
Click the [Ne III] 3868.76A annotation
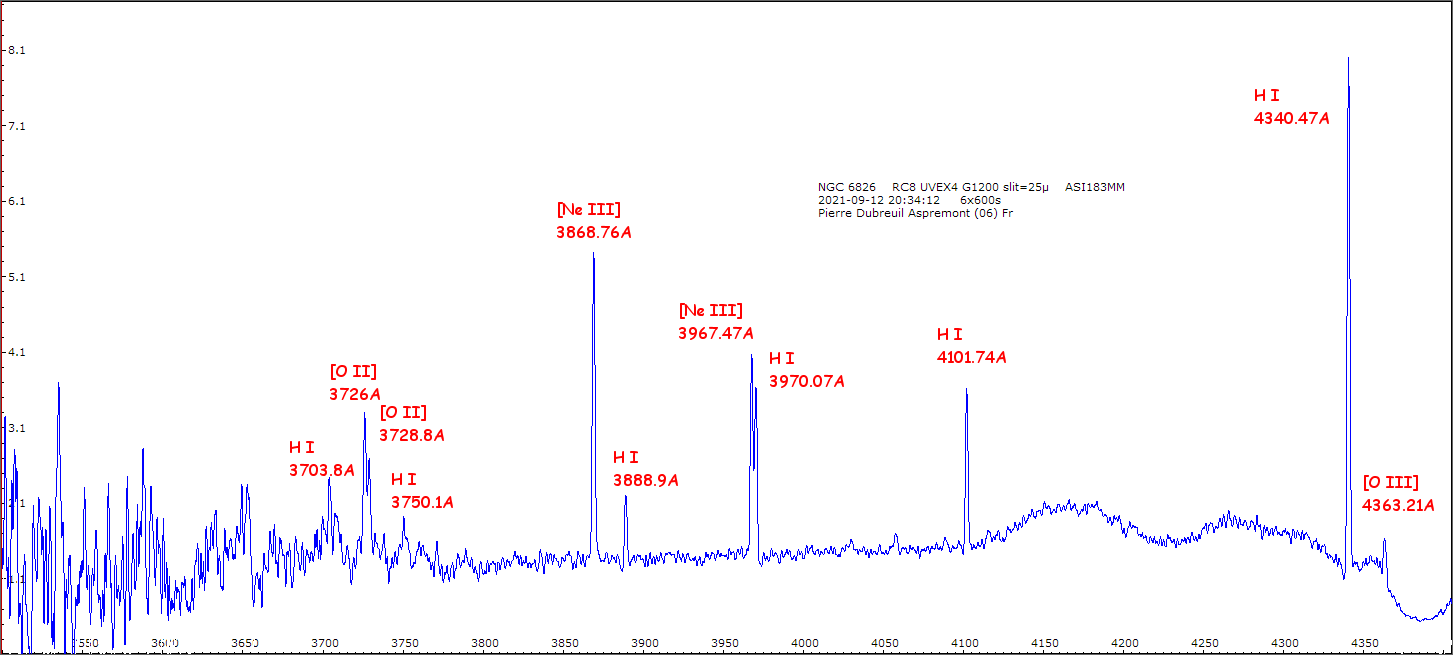[594, 221]
